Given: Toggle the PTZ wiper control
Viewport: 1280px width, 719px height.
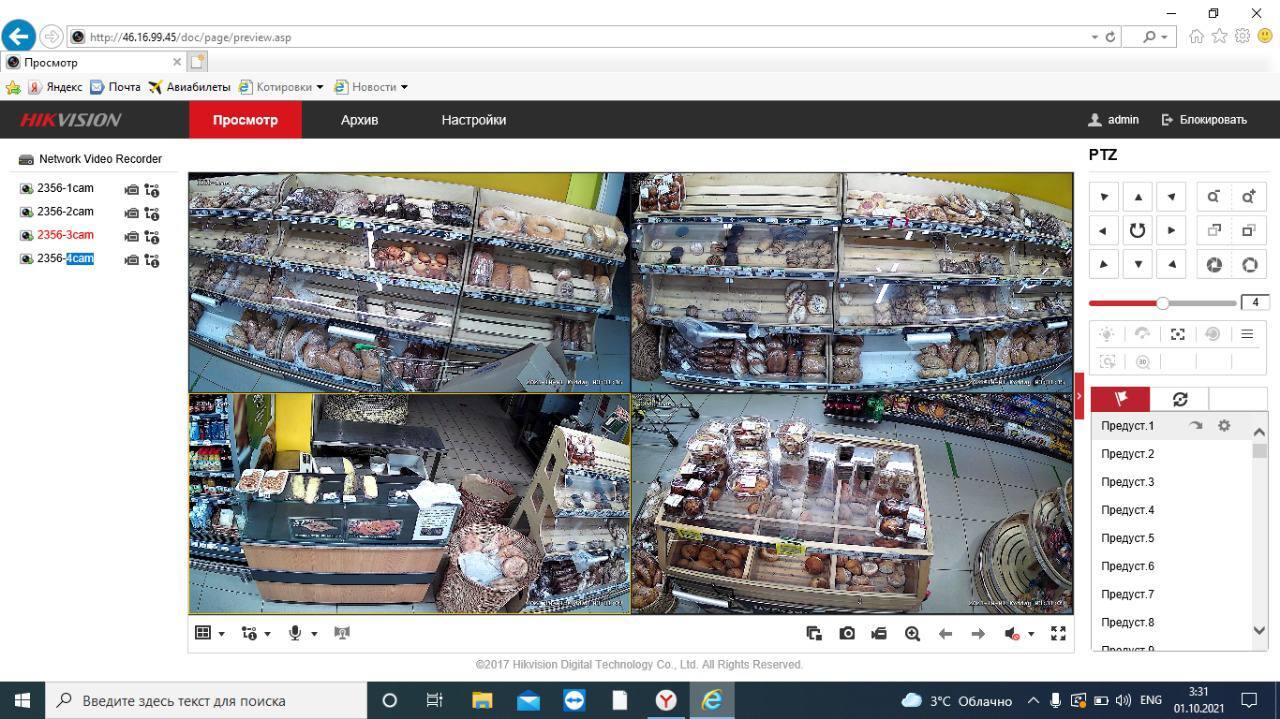Looking at the screenshot, I should point(1142,334).
